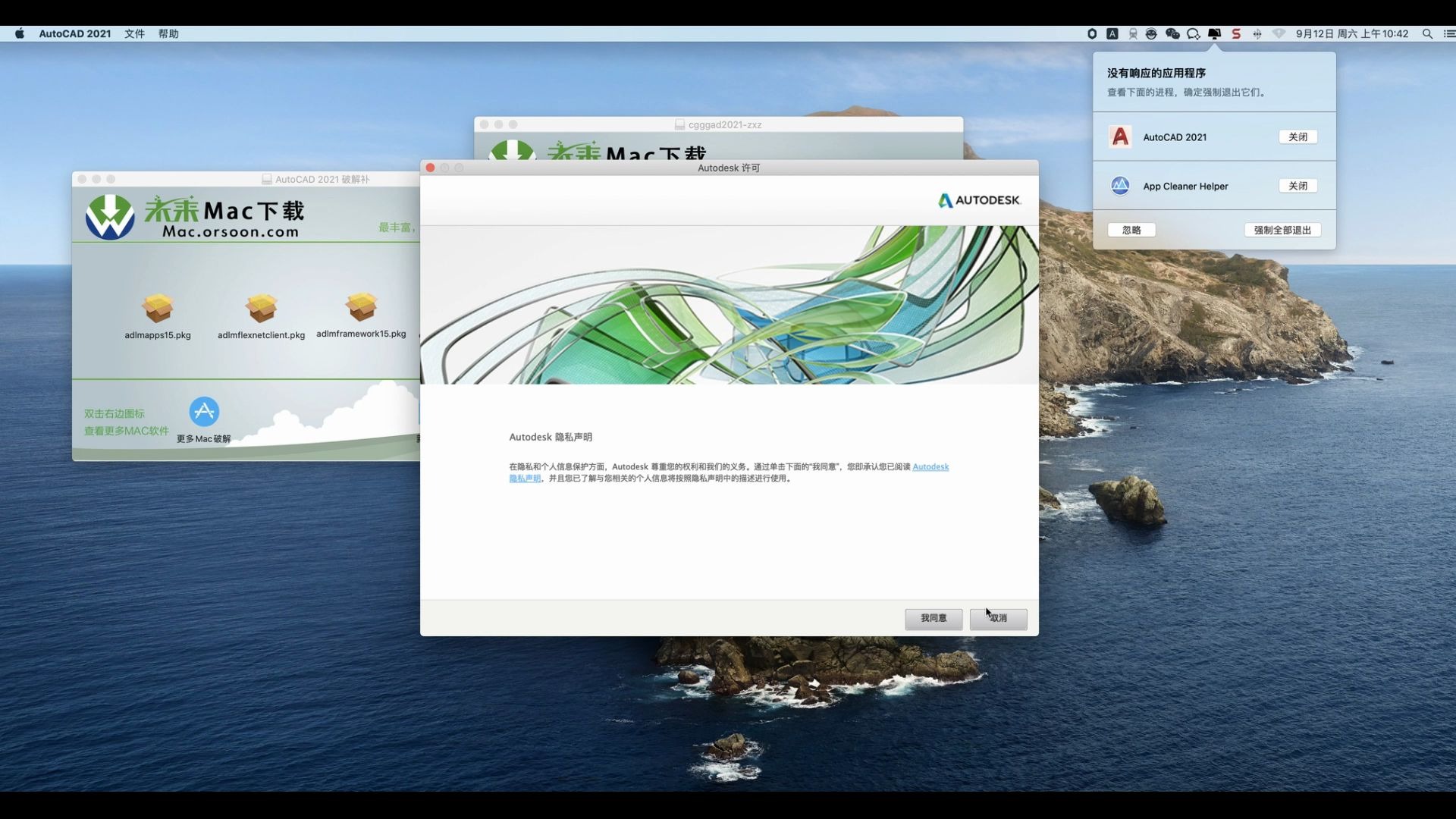The image size is (1456, 819).
Task: Open the 帮助 menu
Action: pos(168,34)
